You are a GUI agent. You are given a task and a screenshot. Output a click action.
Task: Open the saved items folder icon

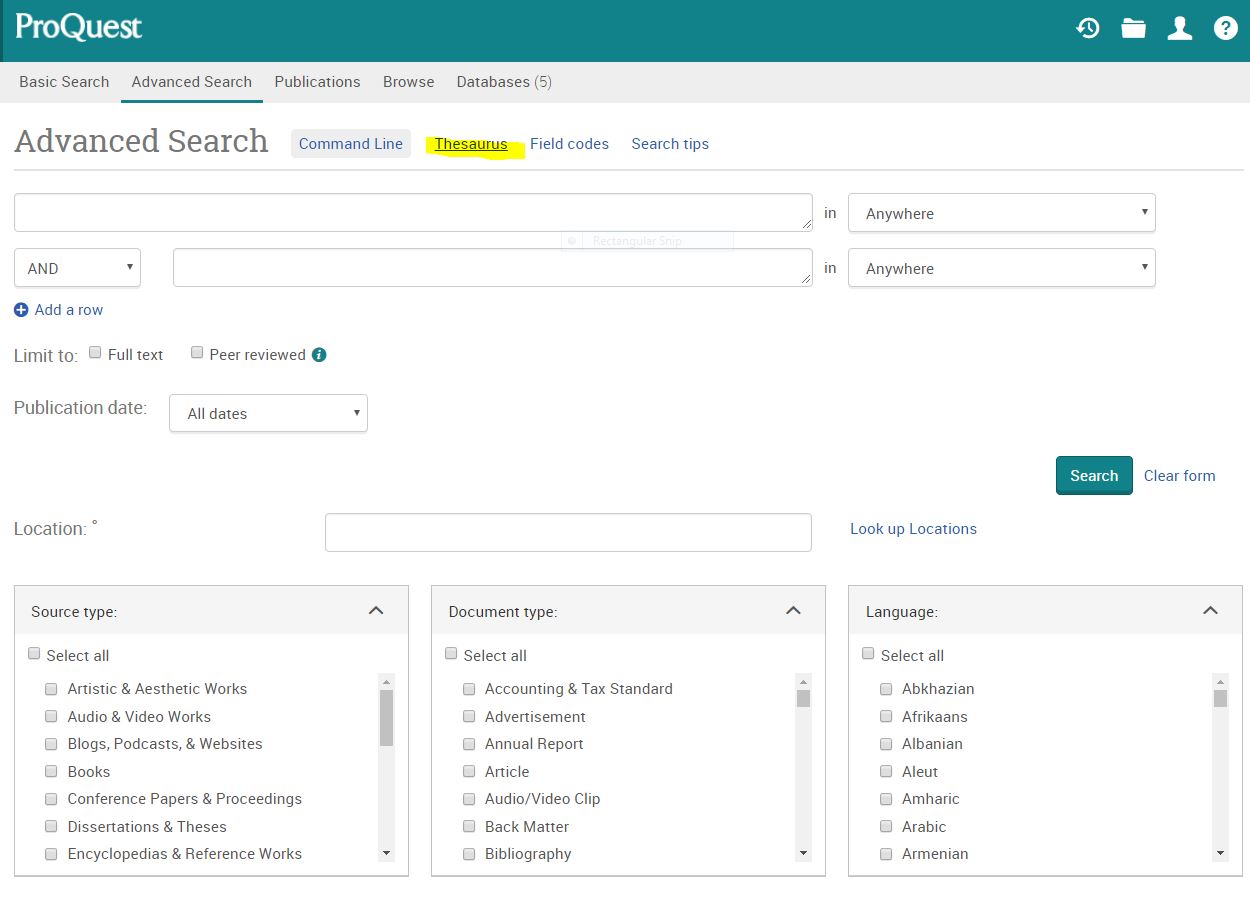click(x=1133, y=29)
